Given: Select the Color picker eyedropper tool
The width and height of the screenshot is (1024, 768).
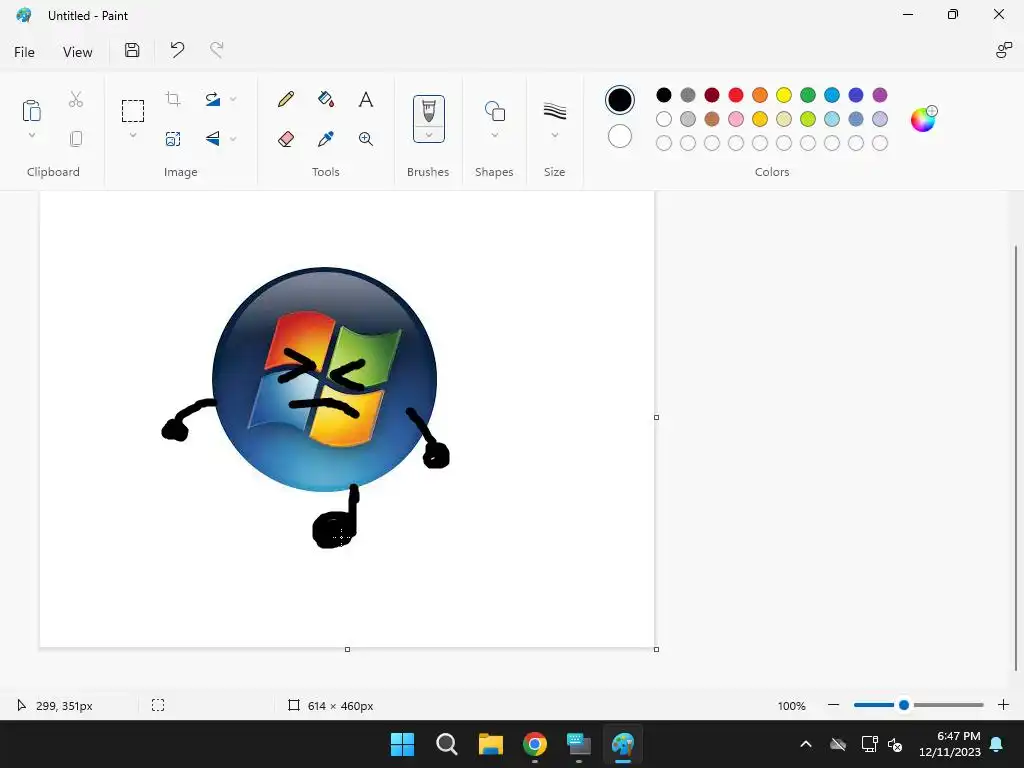Looking at the screenshot, I should point(326,138).
